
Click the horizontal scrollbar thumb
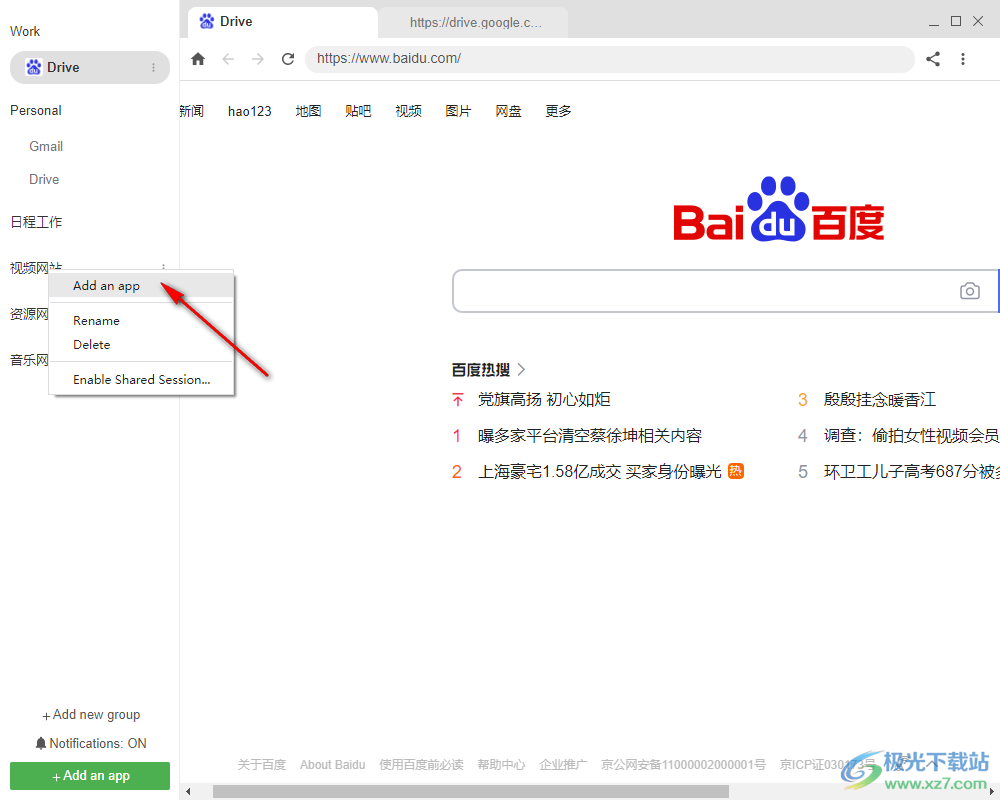pyautogui.click(x=471, y=792)
